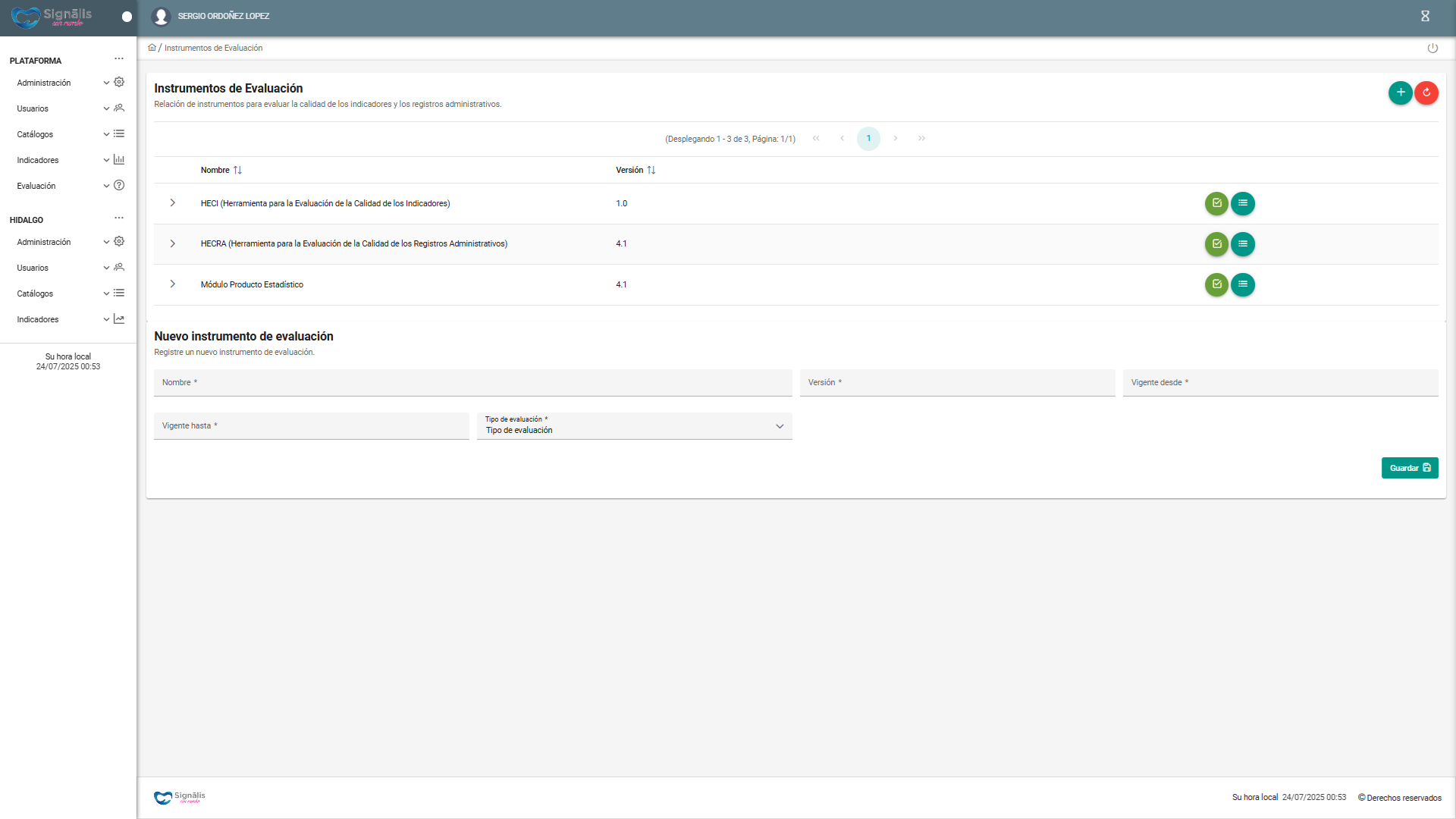Click the red refresh button
The width and height of the screenshot is (1456, 819).
click(x=1426, y=93)
